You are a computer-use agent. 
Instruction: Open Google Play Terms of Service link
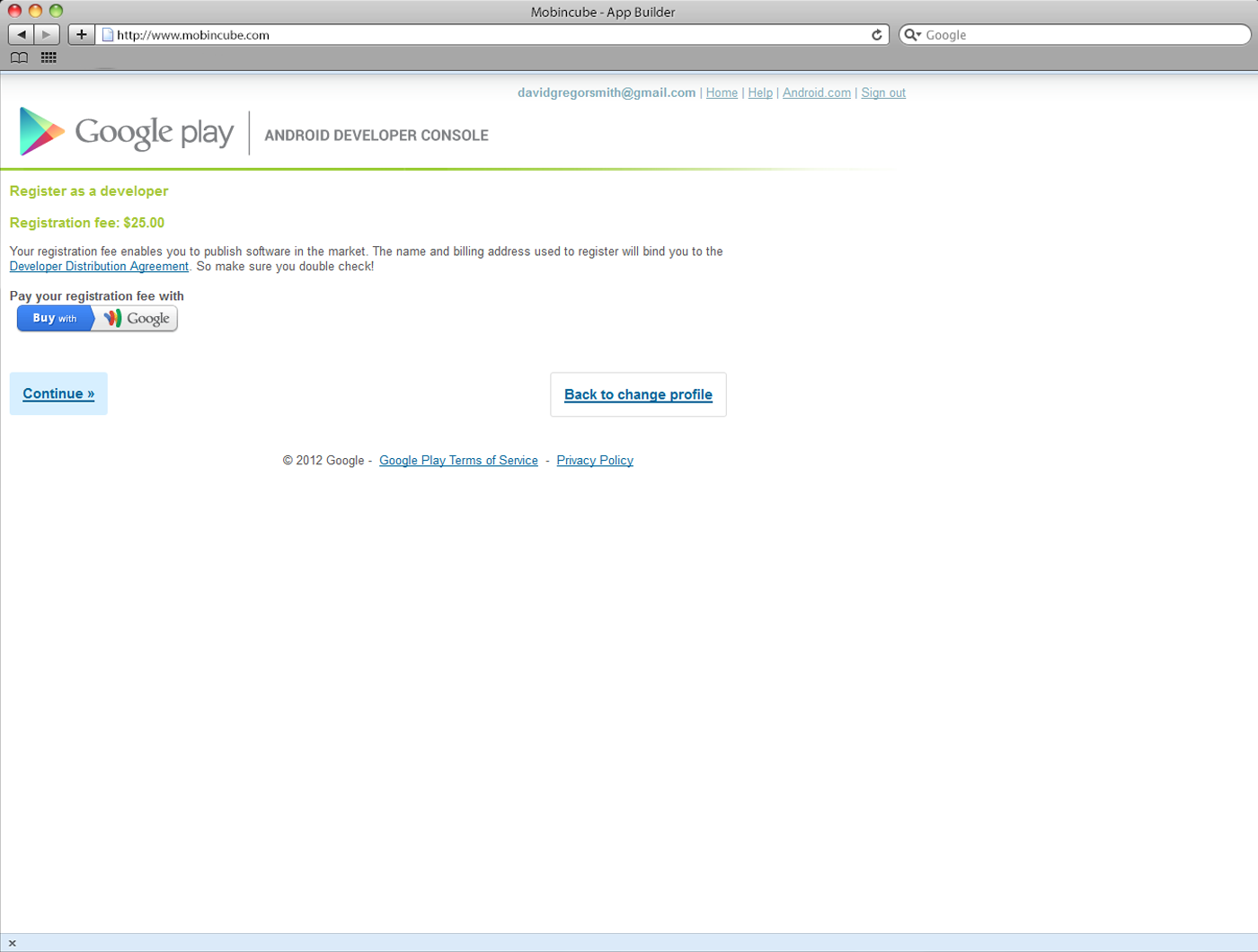click(x=458, y=461)
